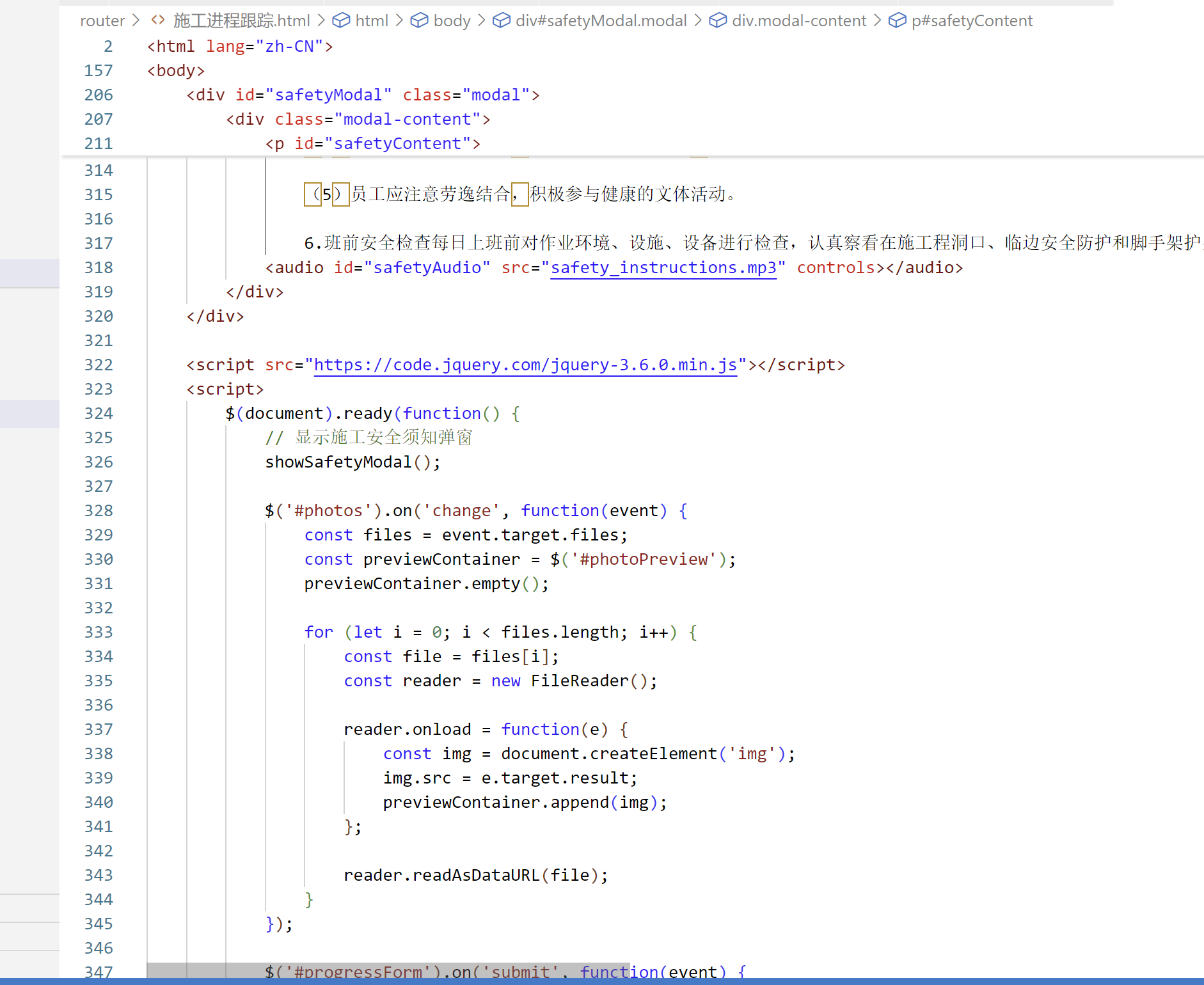Click files.length in the for loop
This screenshot has height=985, width=1204.
[560, 632]
